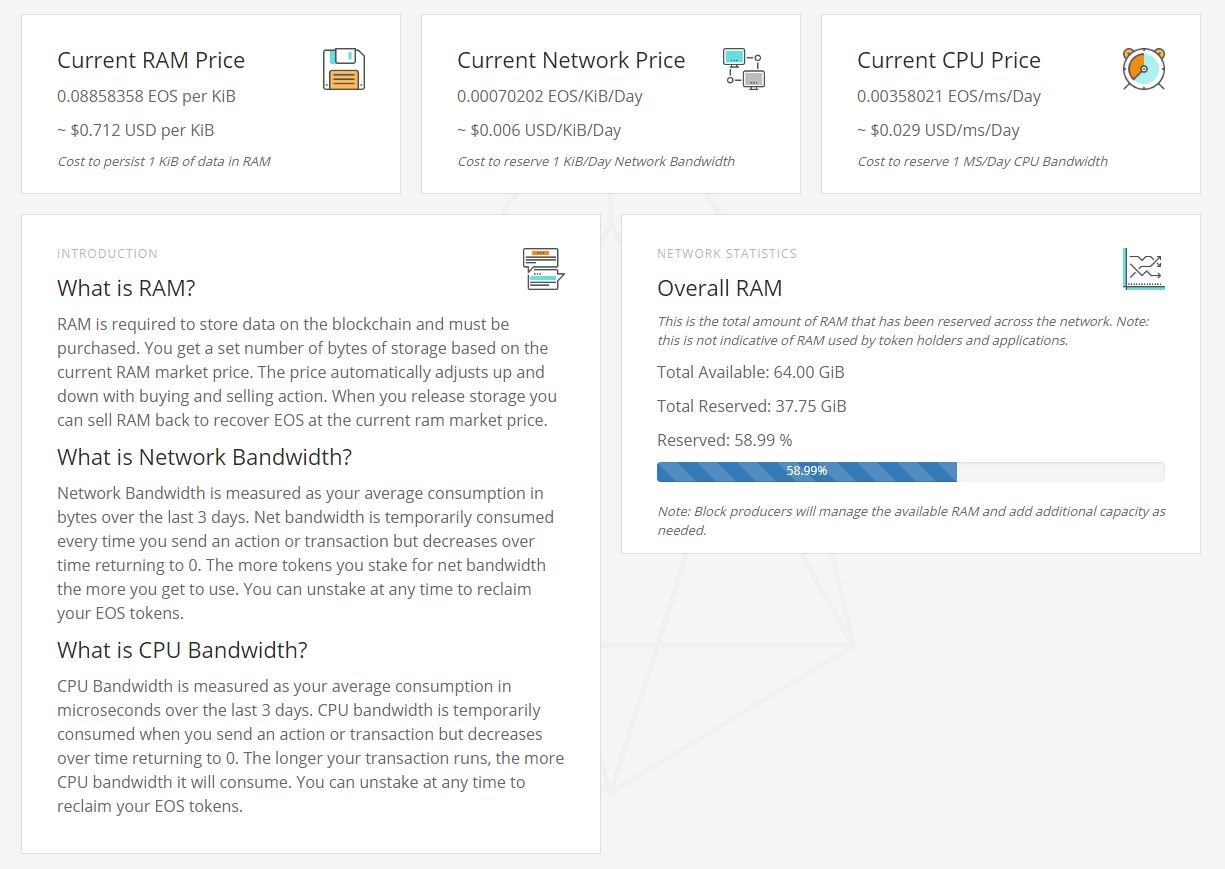Select the 0.00358021 EOS/ms/Day value
Screen dimensions: 1225x869
coord(948,96)
